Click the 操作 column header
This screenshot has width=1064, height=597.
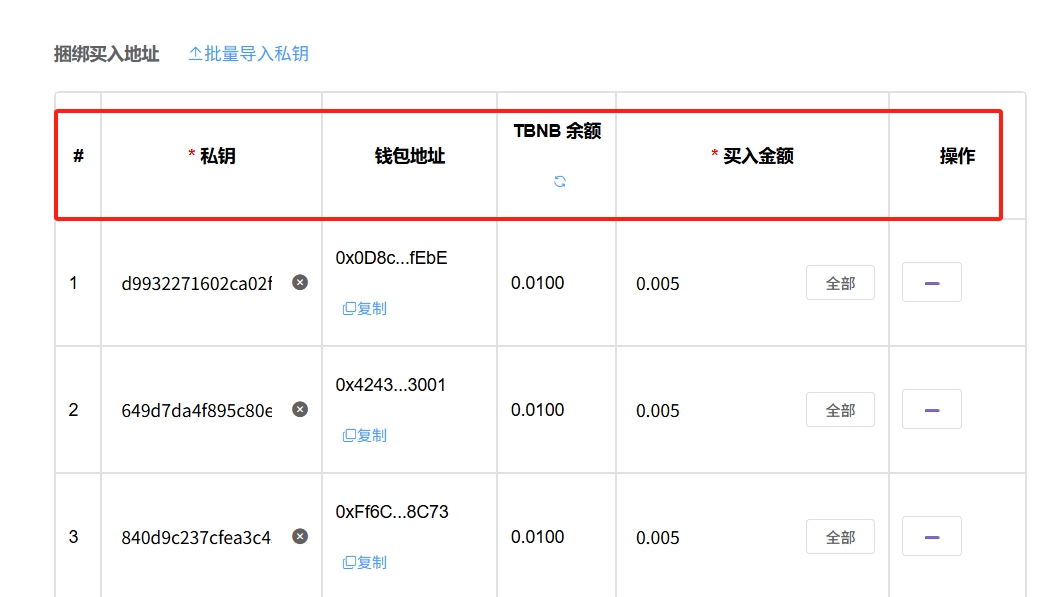pos(957,156)
